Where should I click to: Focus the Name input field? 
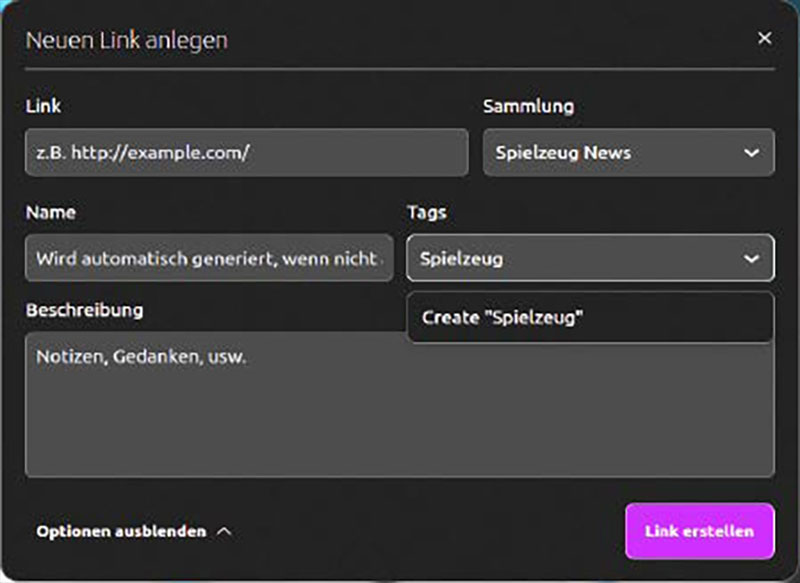pos(208,259)
